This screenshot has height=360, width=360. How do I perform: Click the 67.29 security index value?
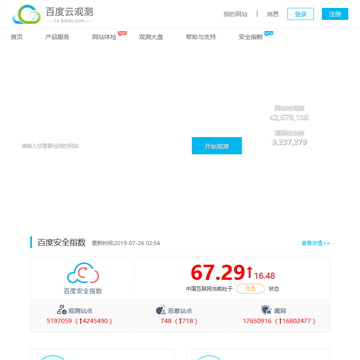218,272
